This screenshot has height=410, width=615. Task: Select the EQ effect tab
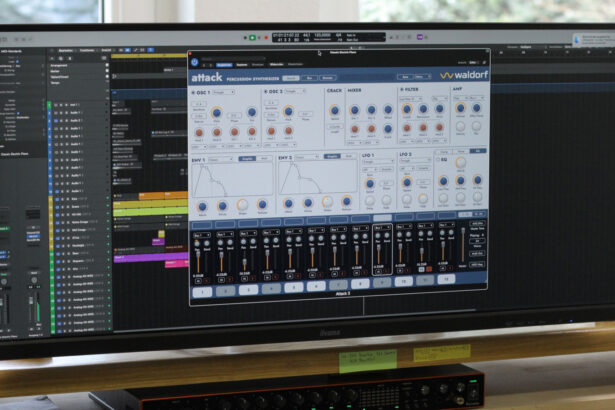point(478,151)
